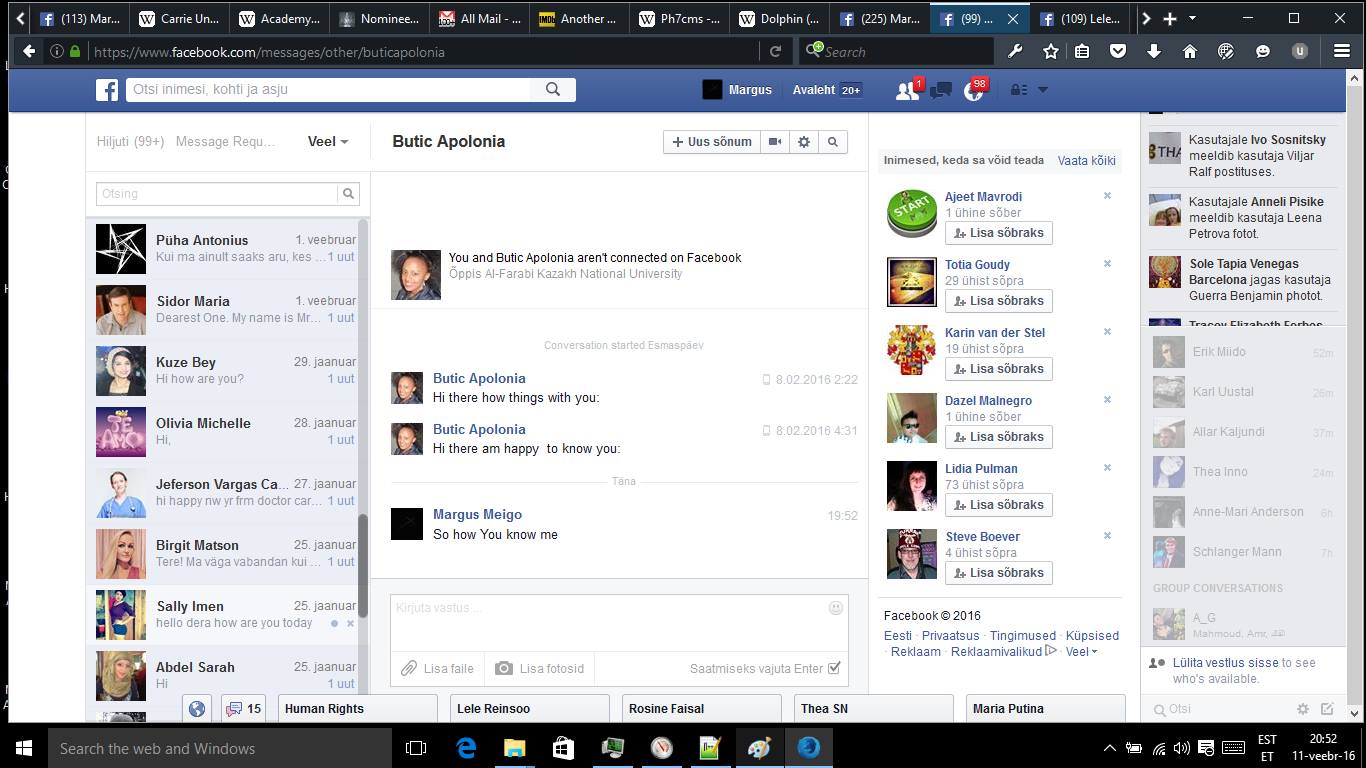This screenshot has width=1366, height=768.
Task: Start video call with Butic Apolonia
Action: click(x=775, y=142)
